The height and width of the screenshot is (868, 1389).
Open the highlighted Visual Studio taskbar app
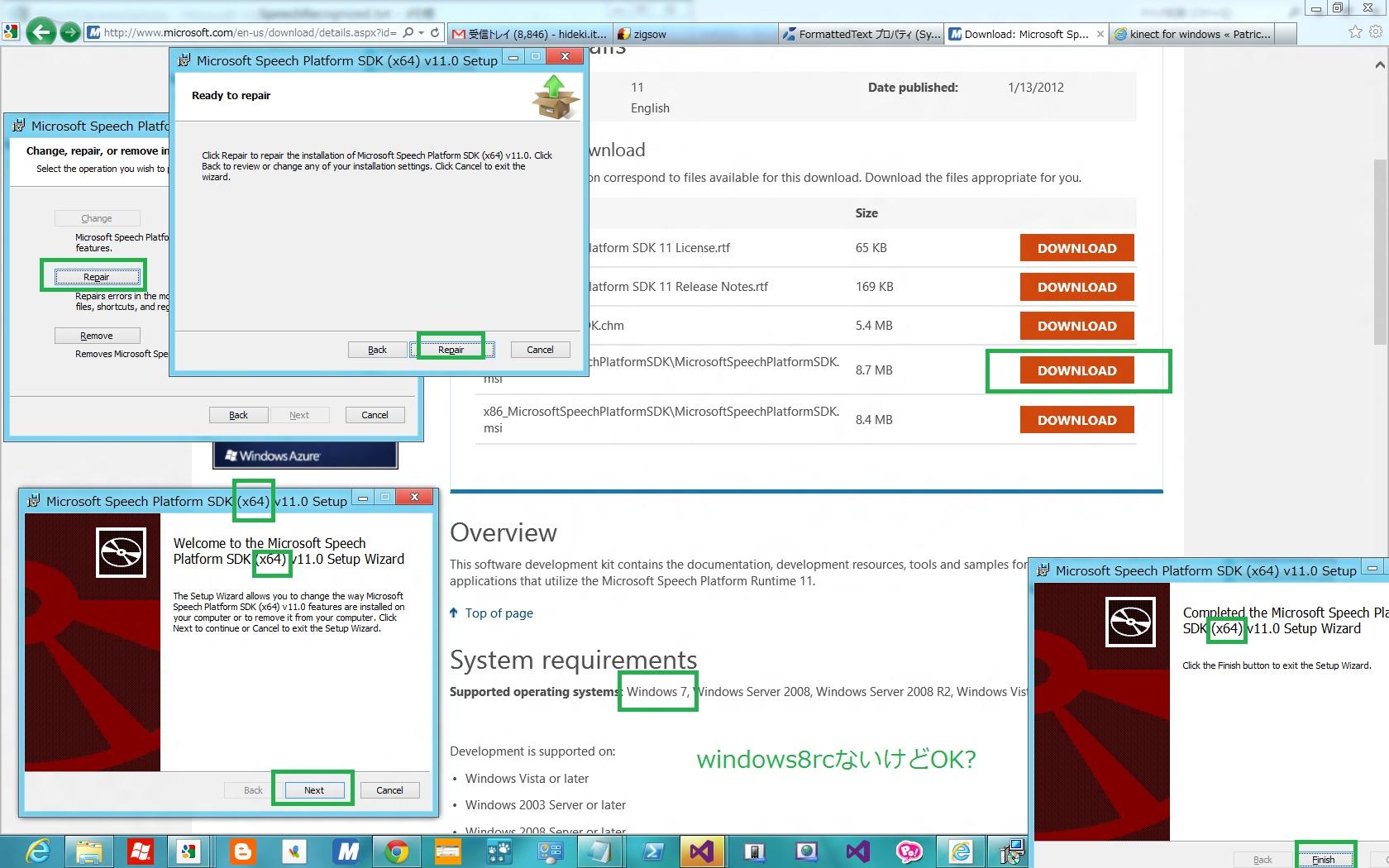coord(702,851)
